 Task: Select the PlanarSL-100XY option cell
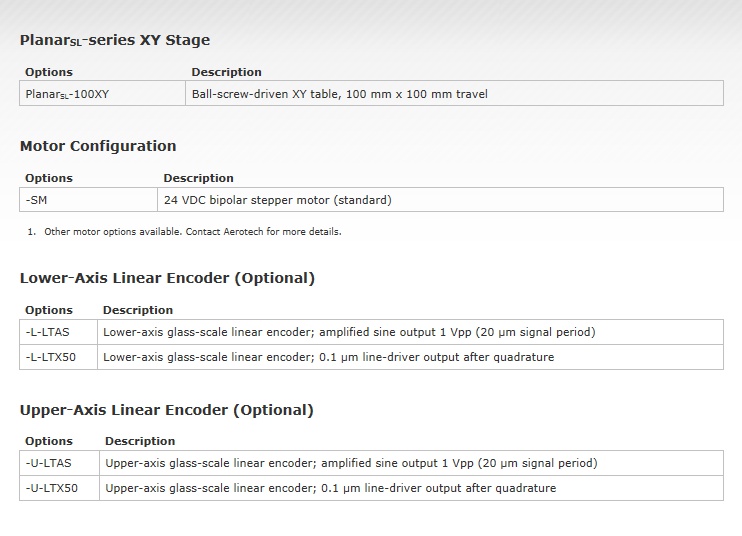[102, 93]
